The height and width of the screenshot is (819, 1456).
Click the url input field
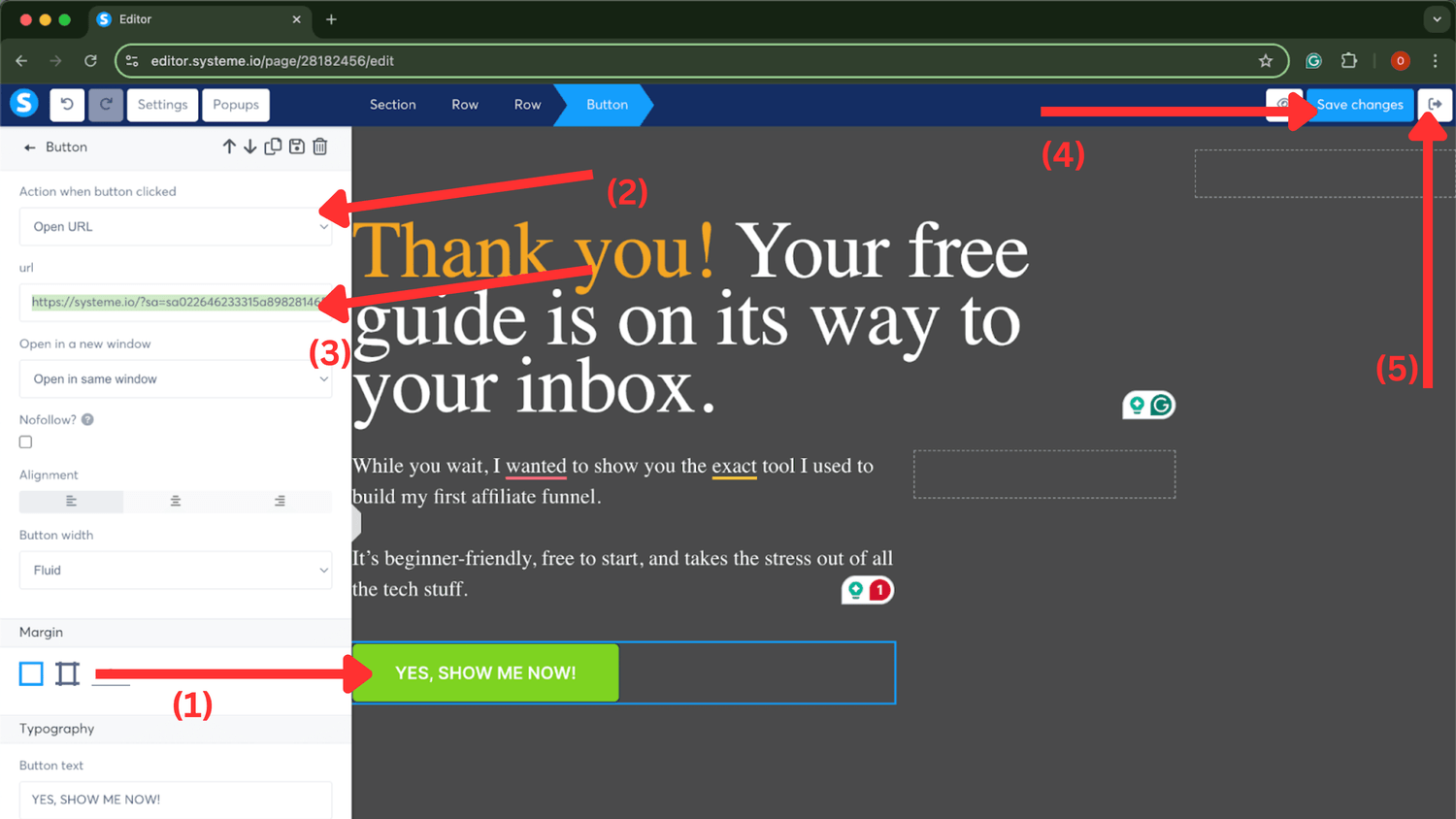pos(176,303)
